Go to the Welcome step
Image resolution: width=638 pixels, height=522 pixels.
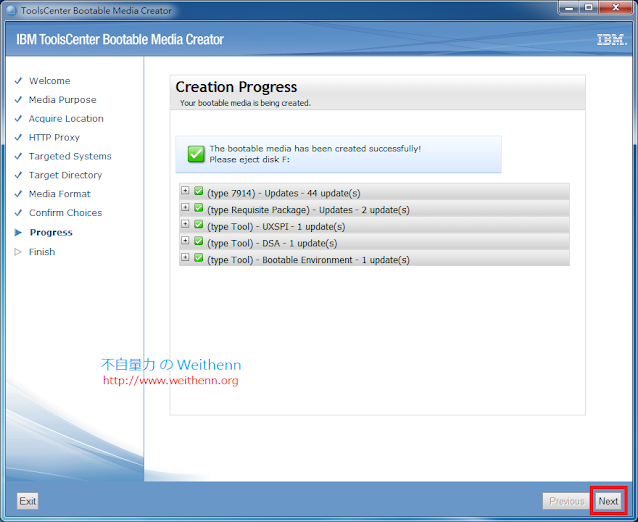(x=50, y=81)
